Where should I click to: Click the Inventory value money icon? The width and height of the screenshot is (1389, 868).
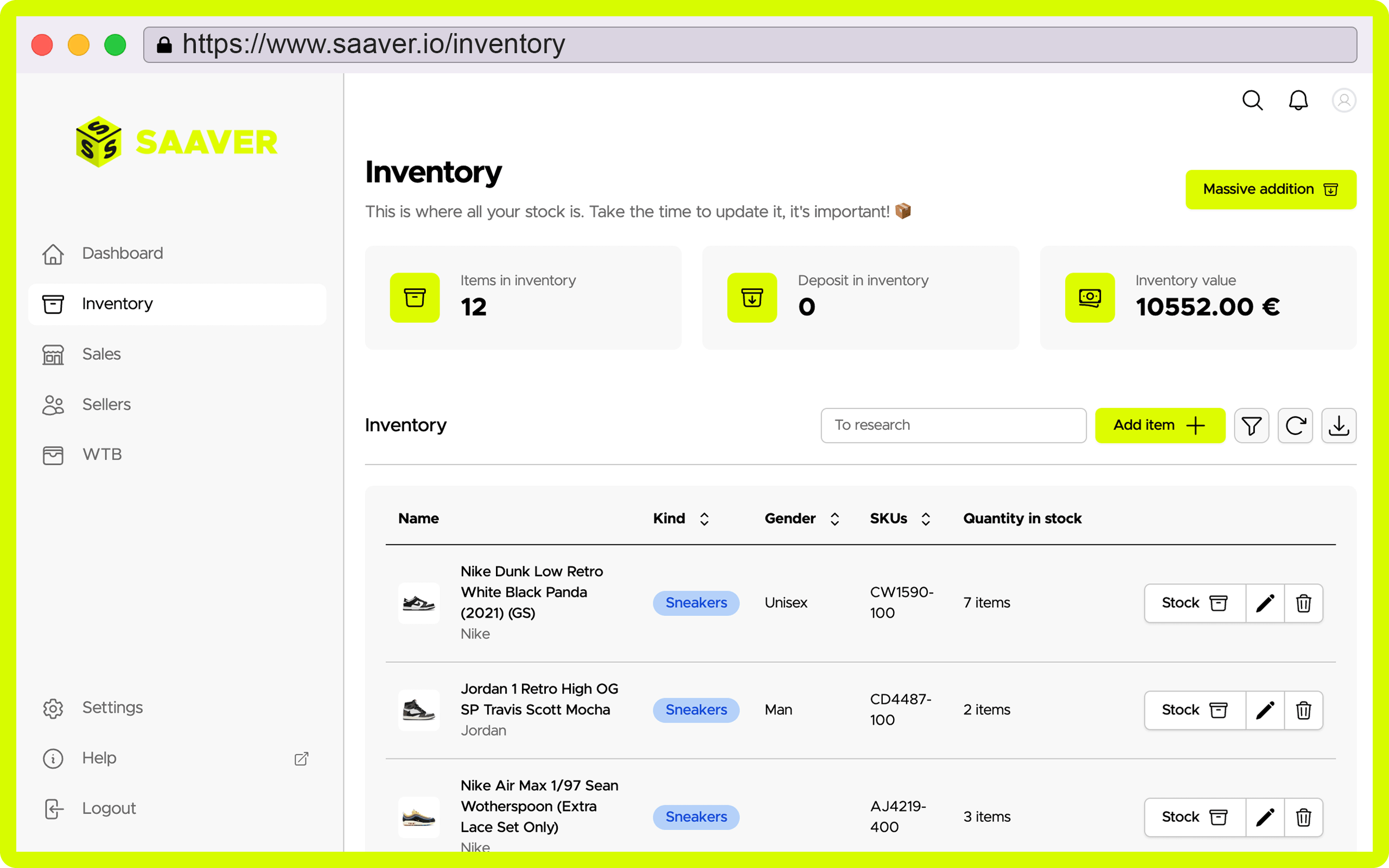1089,297
